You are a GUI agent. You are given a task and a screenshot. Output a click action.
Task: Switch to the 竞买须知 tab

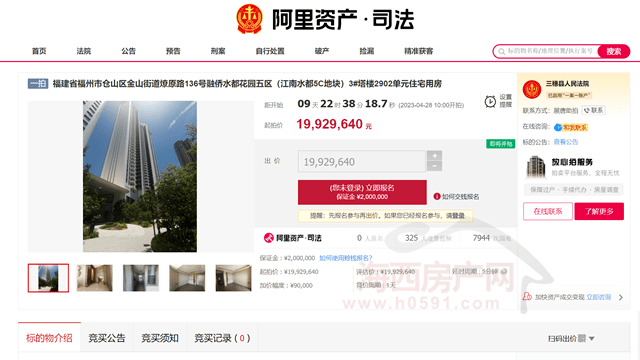click(x=160, y=338)
